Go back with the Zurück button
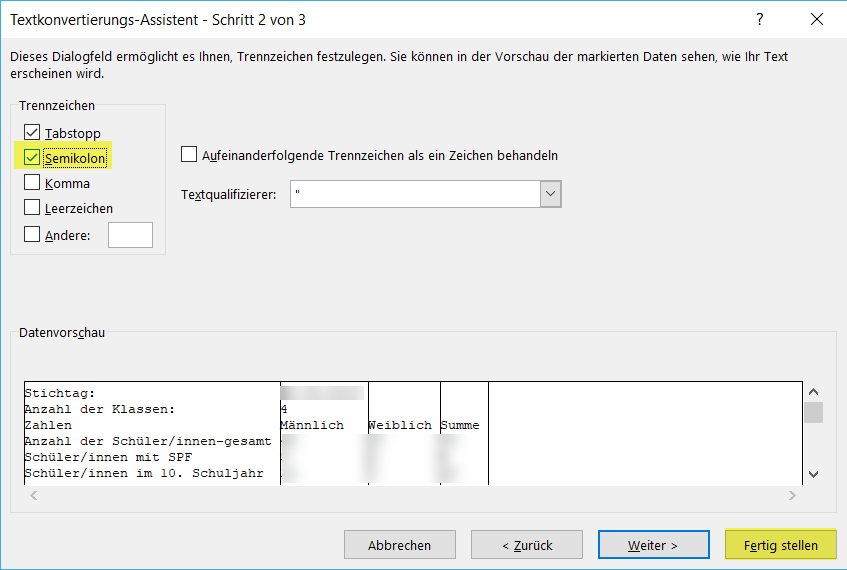Image resolution: width=847 pixels, height=570 pixels. 526,545
